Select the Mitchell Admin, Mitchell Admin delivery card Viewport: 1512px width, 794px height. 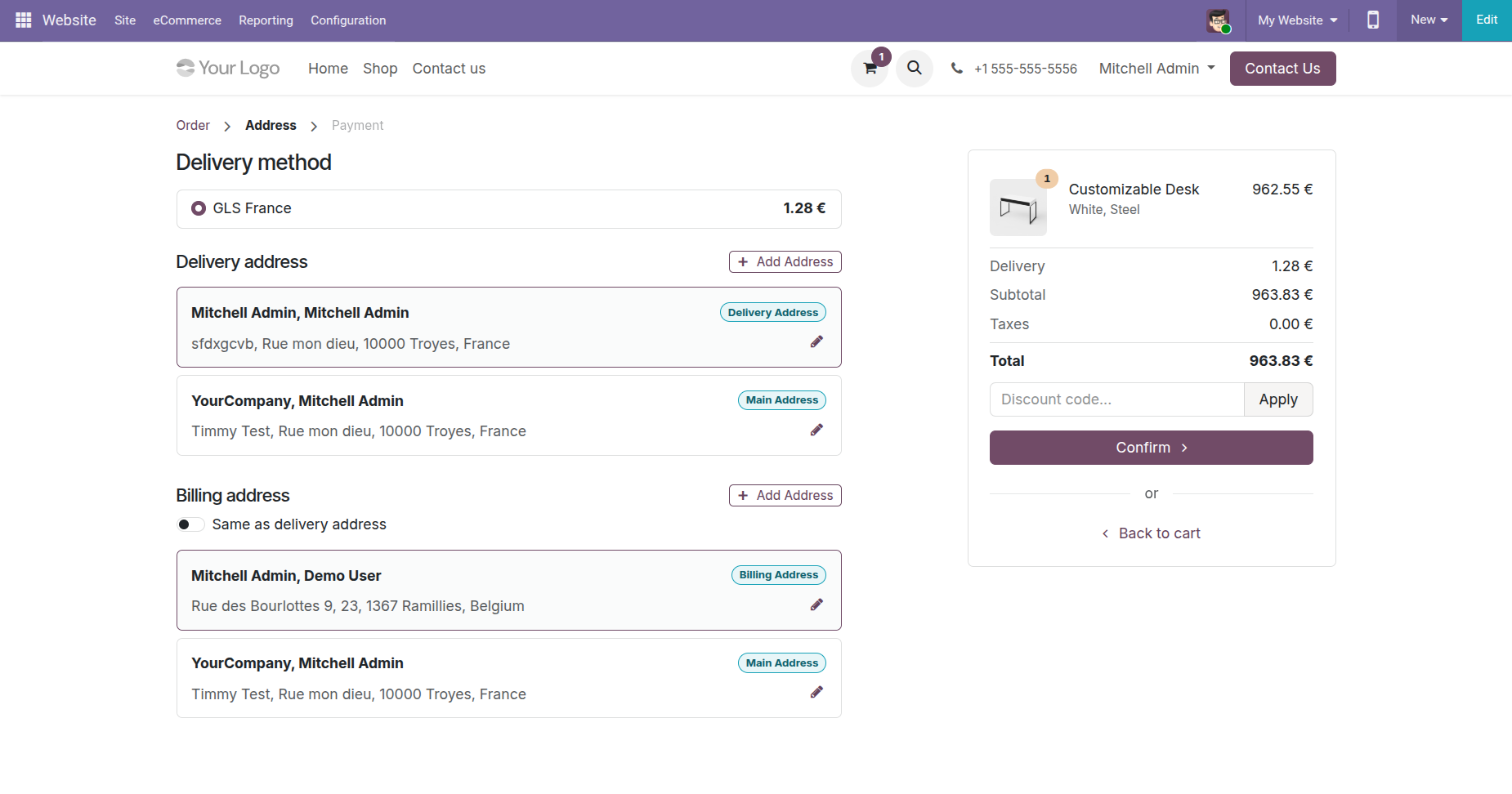click(x=509, y=327)
